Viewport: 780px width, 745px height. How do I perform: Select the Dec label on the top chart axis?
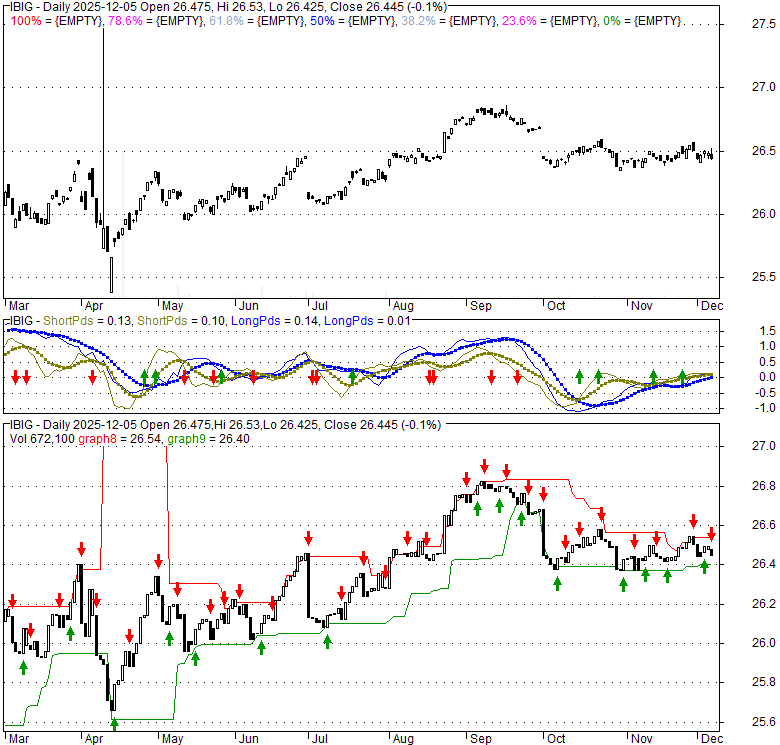point(711,305)
